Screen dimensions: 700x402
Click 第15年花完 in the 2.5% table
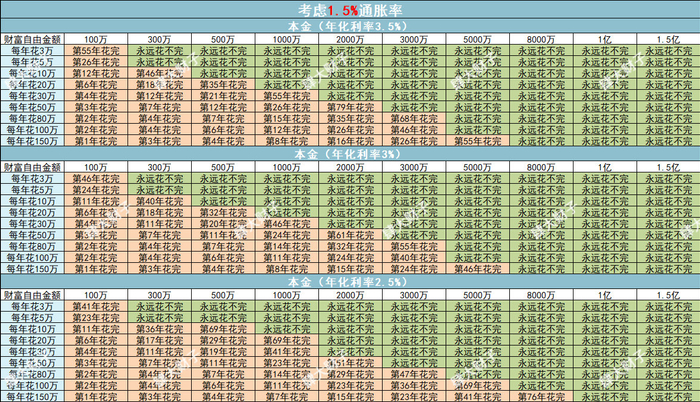(350, 396)
